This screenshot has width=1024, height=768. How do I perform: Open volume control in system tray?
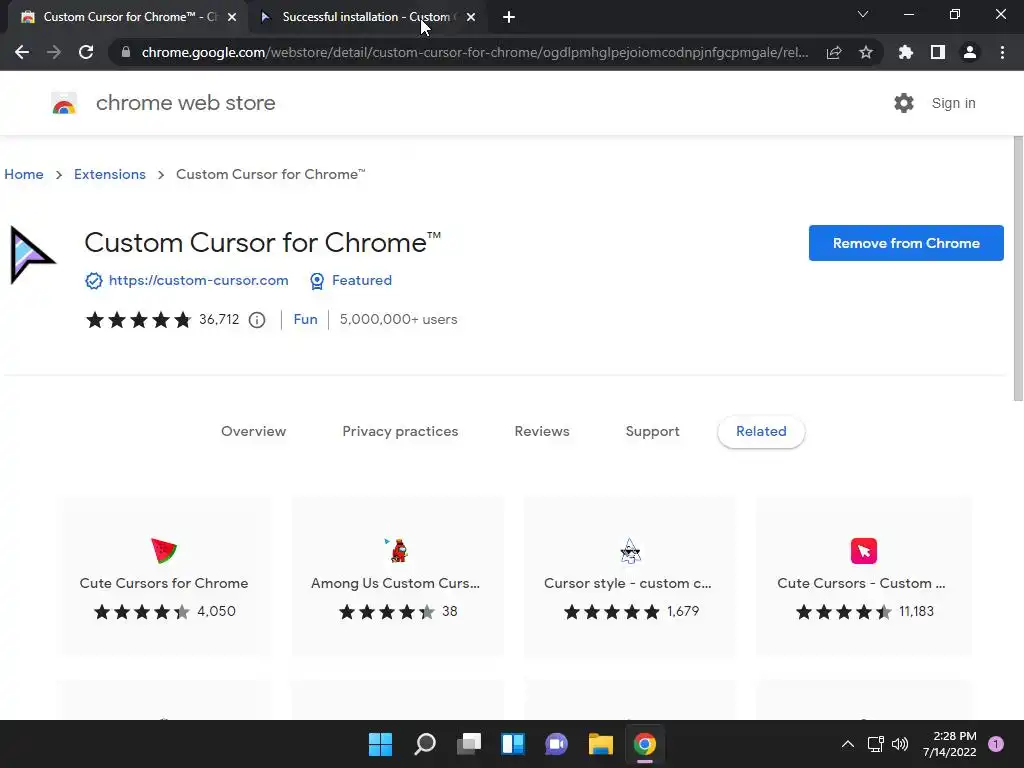(x=900, y=744)
